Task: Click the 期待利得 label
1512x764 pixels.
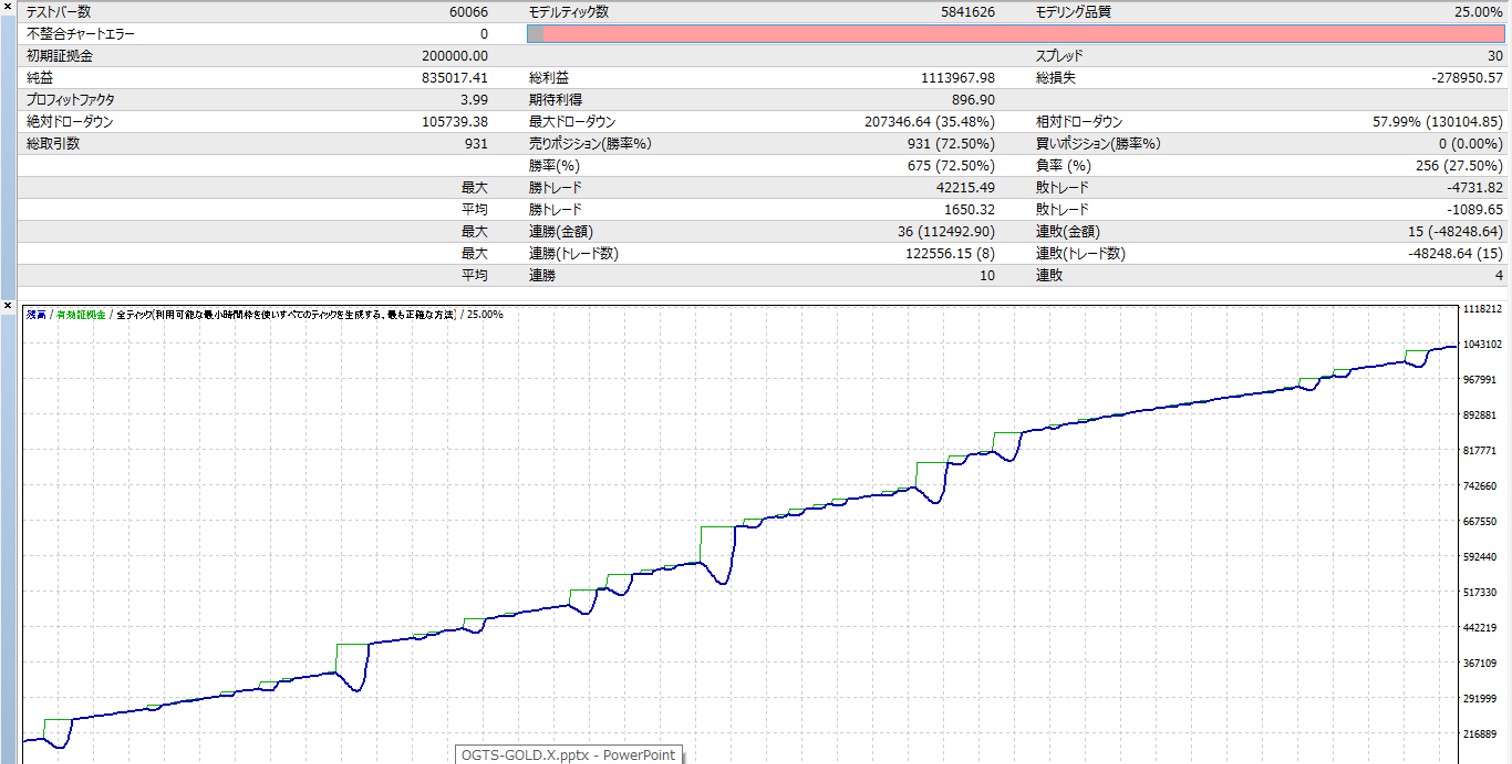Action: click(555, 100)
